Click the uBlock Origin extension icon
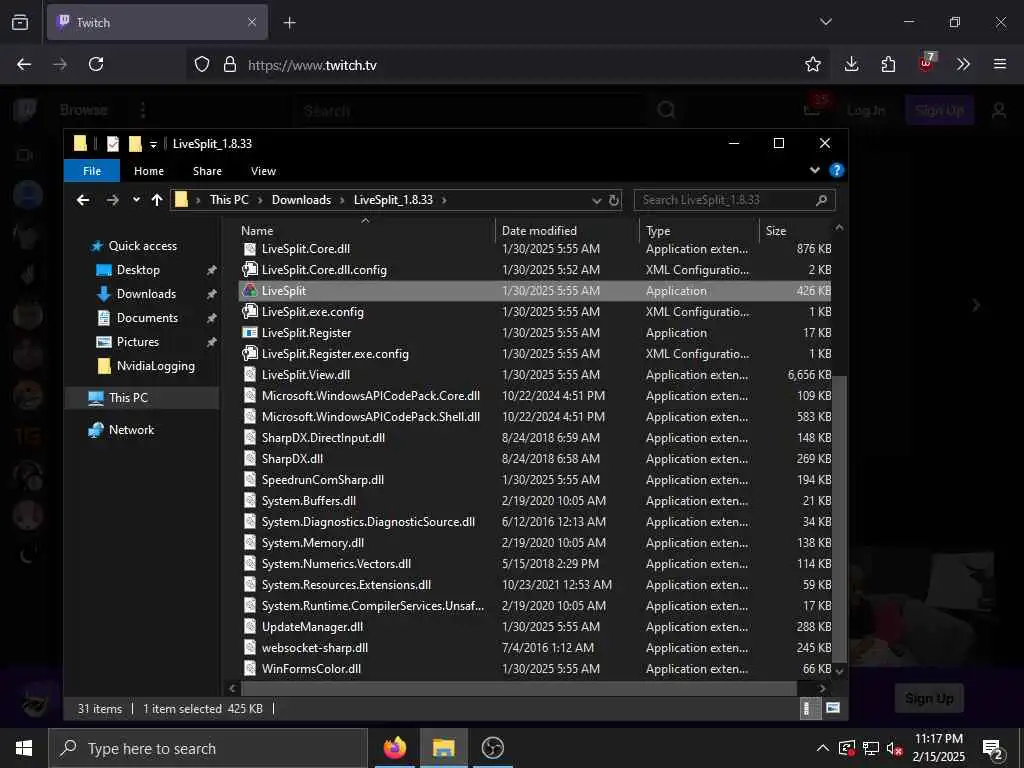Viewport: 1024px width, 768px height. (926, 63)
